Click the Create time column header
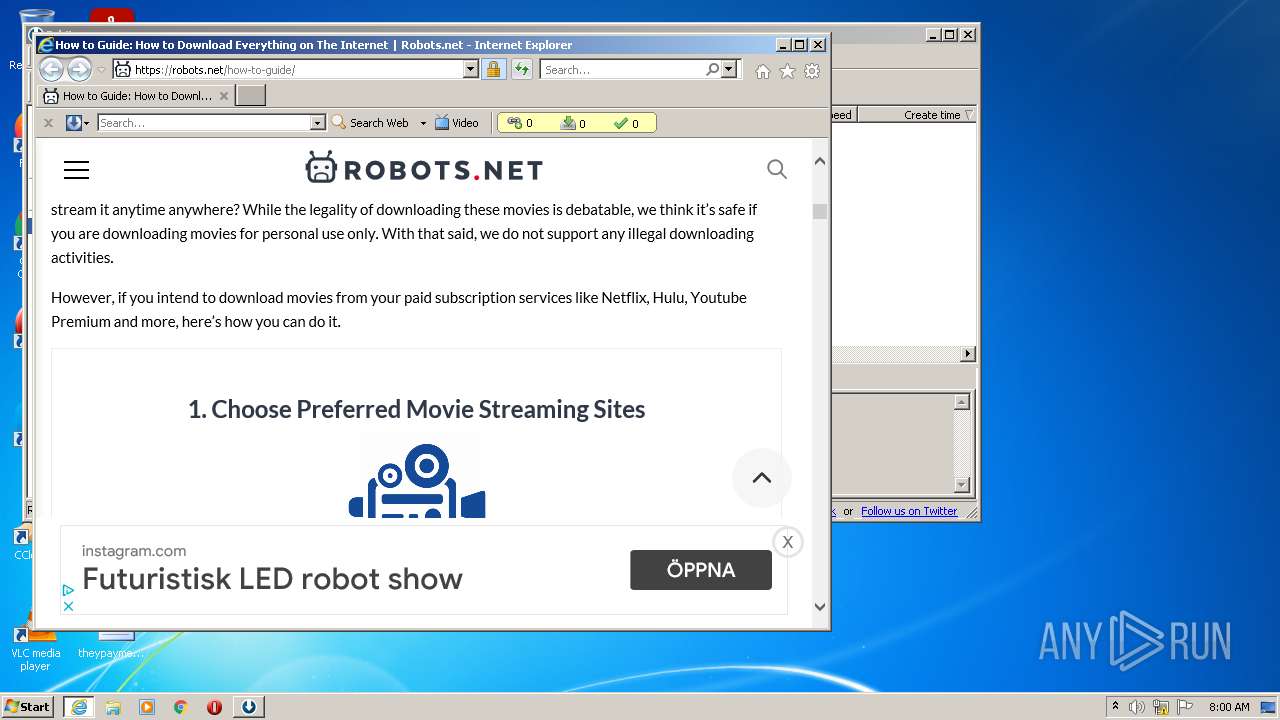This screenshot has height=720, width=1280. [x=932, y=115]
